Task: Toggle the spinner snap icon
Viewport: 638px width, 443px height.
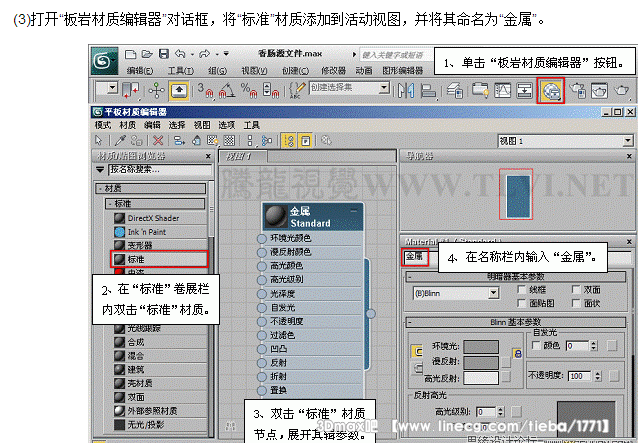Action: (x=271, y=90)
